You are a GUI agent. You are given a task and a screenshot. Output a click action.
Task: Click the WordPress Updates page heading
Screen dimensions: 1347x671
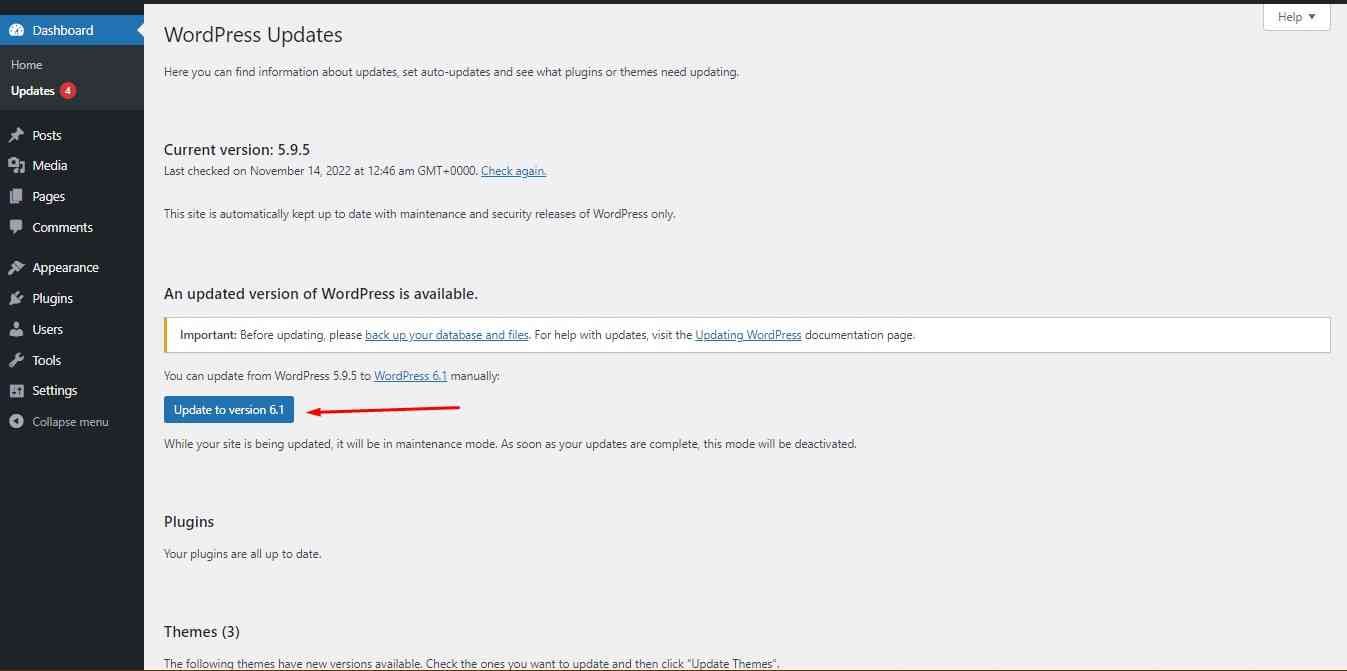point(253,35)
